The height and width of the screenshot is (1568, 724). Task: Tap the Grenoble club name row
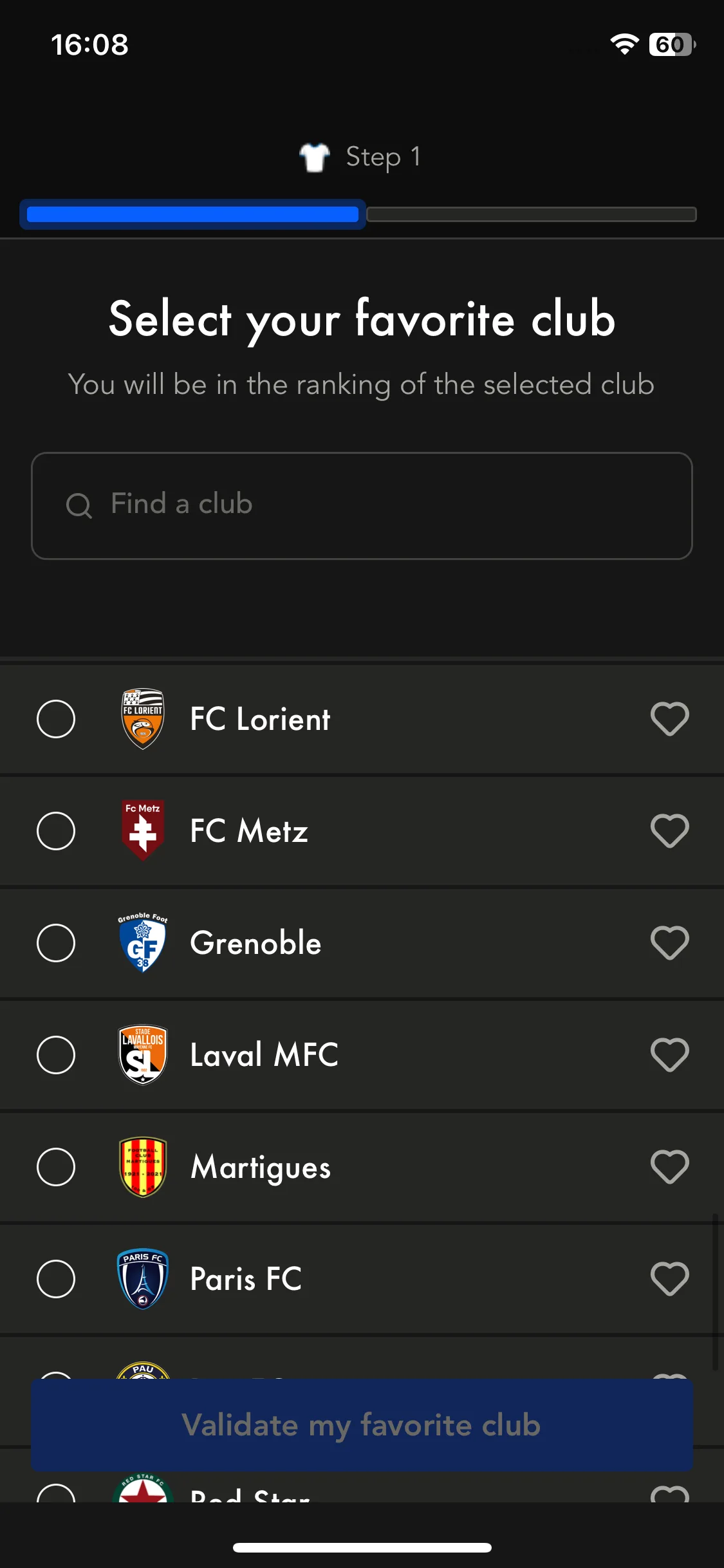pyautogui.click(x=362, y=943)
